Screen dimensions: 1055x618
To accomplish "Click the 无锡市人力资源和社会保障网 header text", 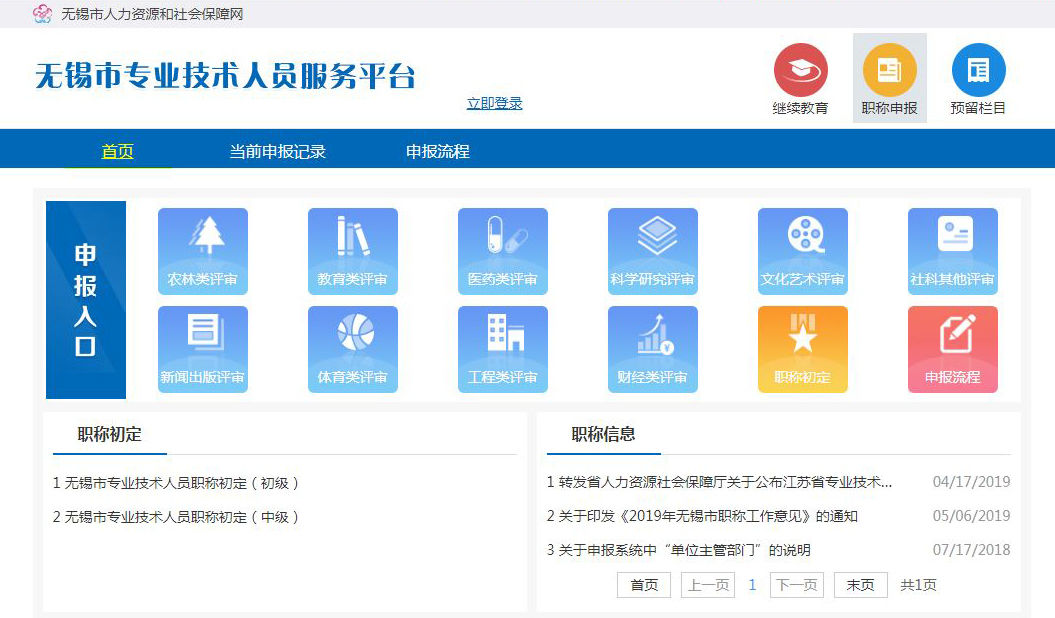I will 152,14.
